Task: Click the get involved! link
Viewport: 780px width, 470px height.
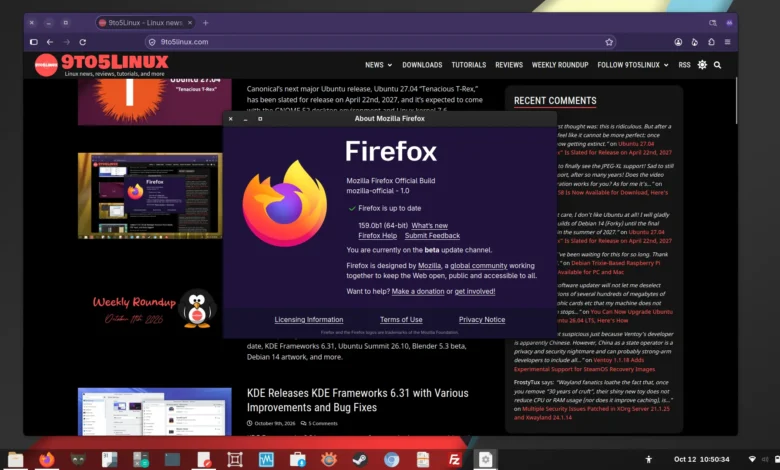Action: [x=475, y=291]
